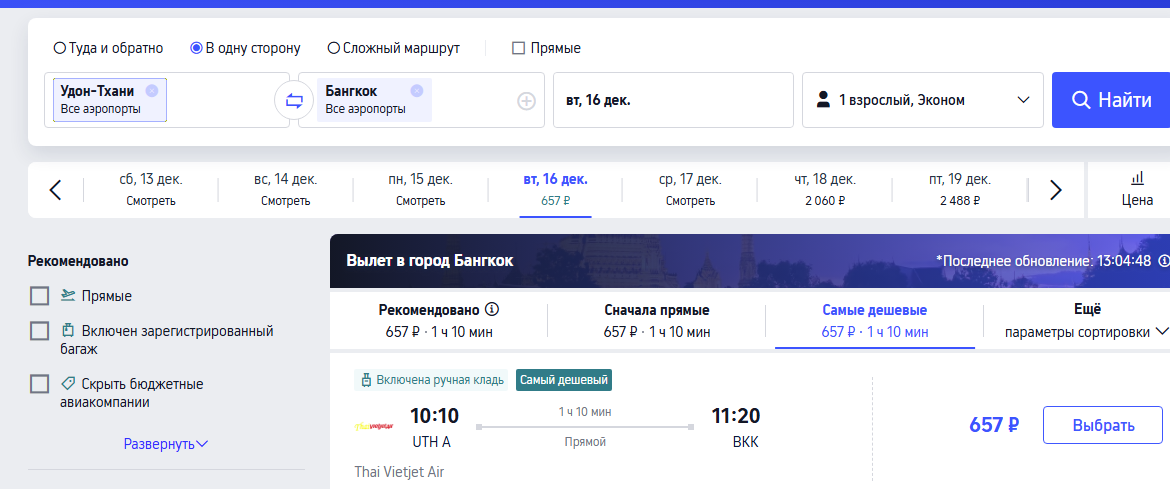Enable Включен зарегистрированный багаж filter
Viewport: 1170px width, 489px height.
[40, 331]
